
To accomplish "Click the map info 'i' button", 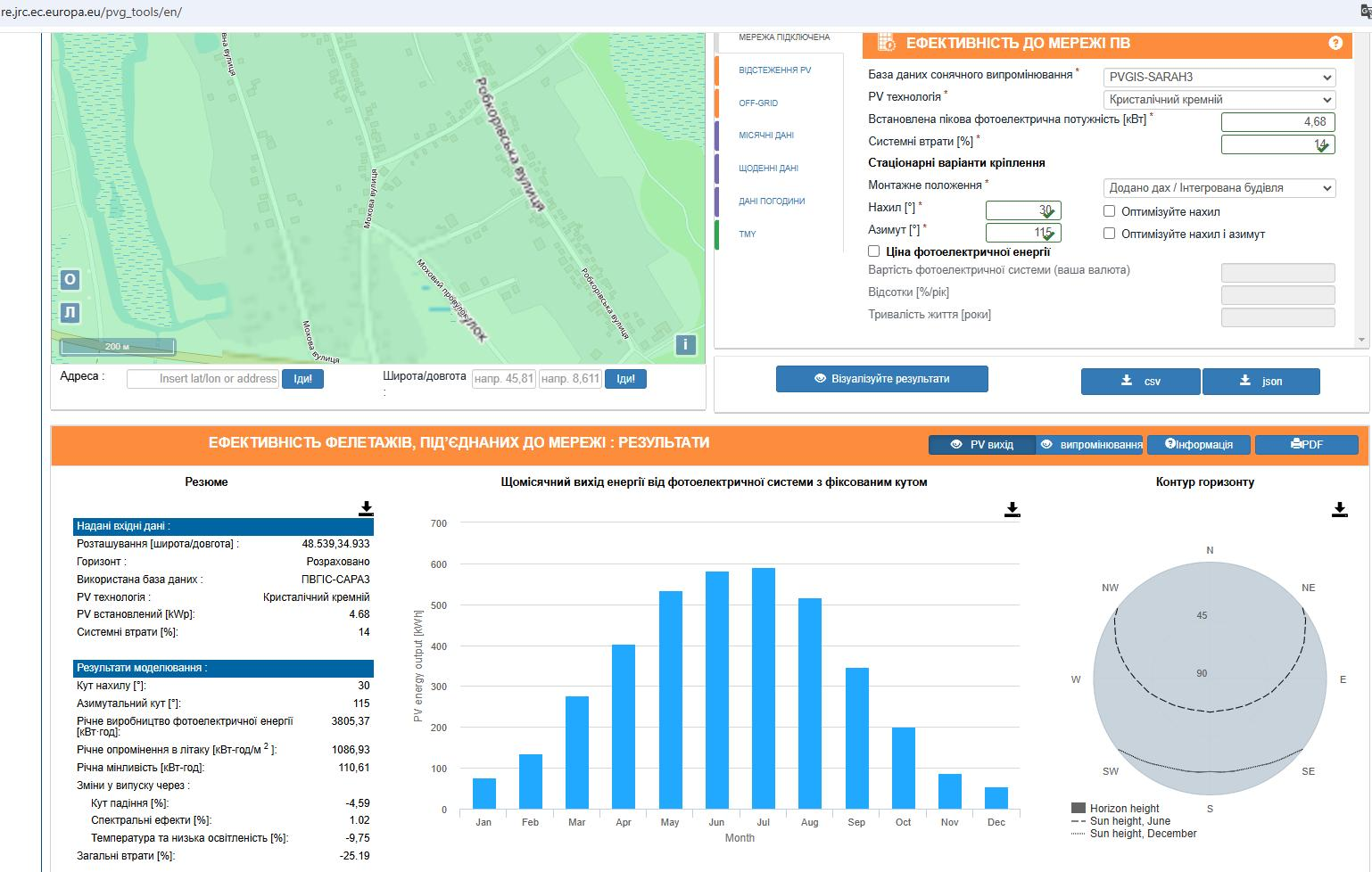I will tap(685, 344).
